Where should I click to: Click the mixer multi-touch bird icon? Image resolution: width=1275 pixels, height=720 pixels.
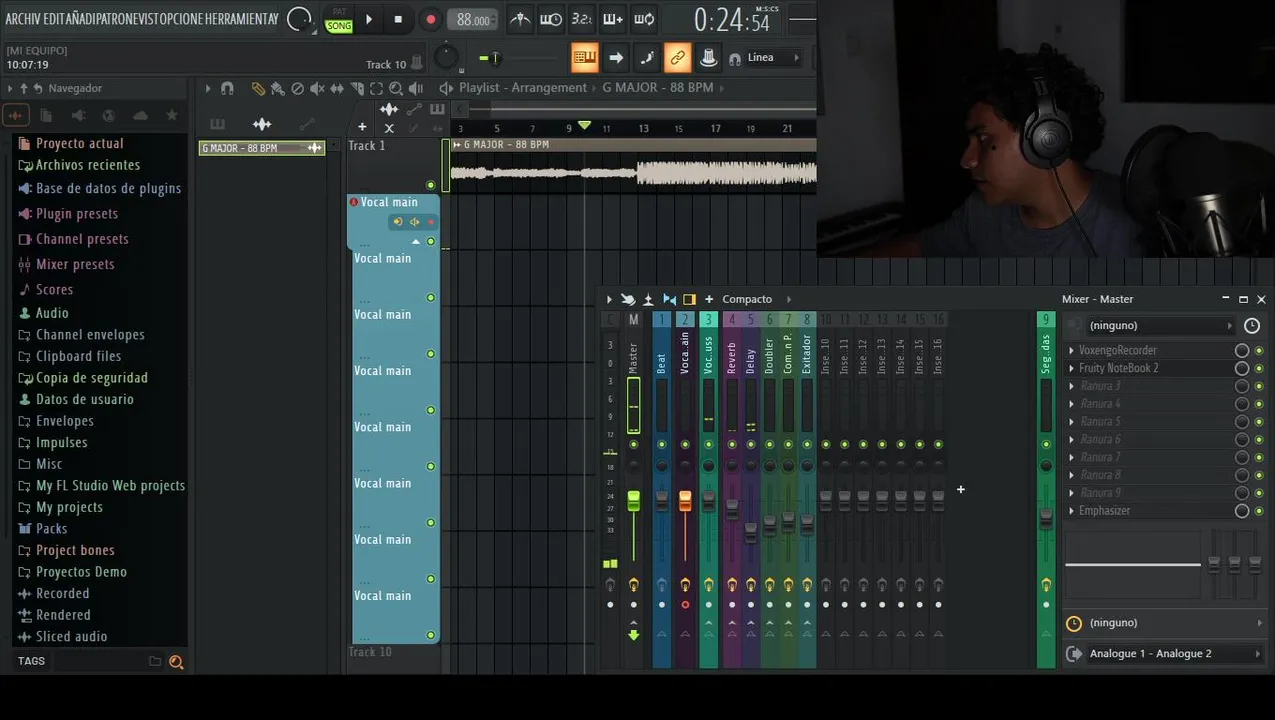pyautogui.click(x=628, y=299)
